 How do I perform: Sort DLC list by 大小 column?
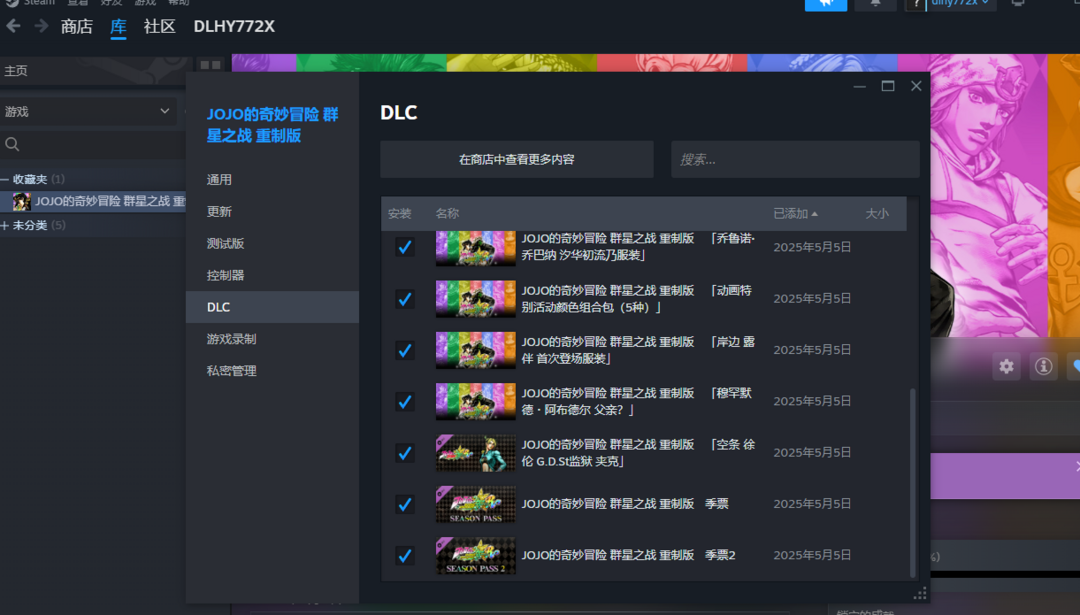pos(877,213)
